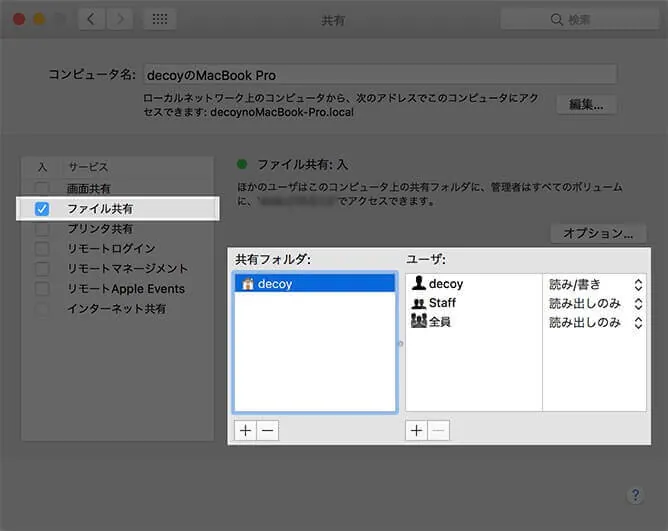Remove user with the minus button
The height and width of the screenshot is (531, 668).
[x=438, y=430]
